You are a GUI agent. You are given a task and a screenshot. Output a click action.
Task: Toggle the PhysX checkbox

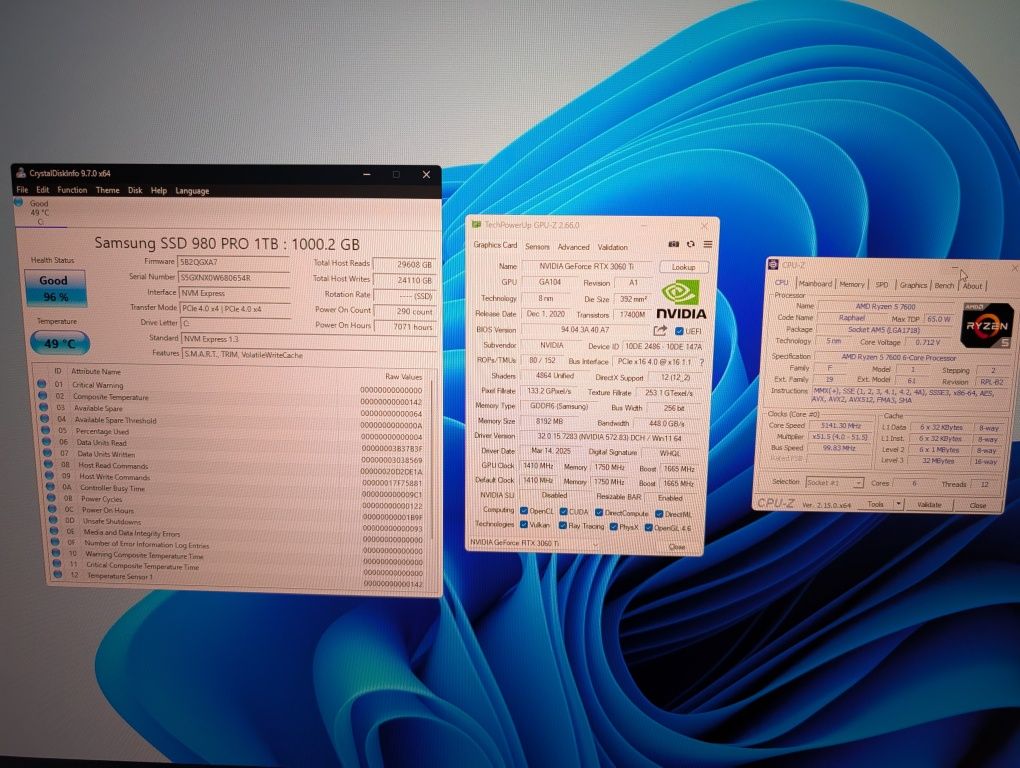click(613, 527)
